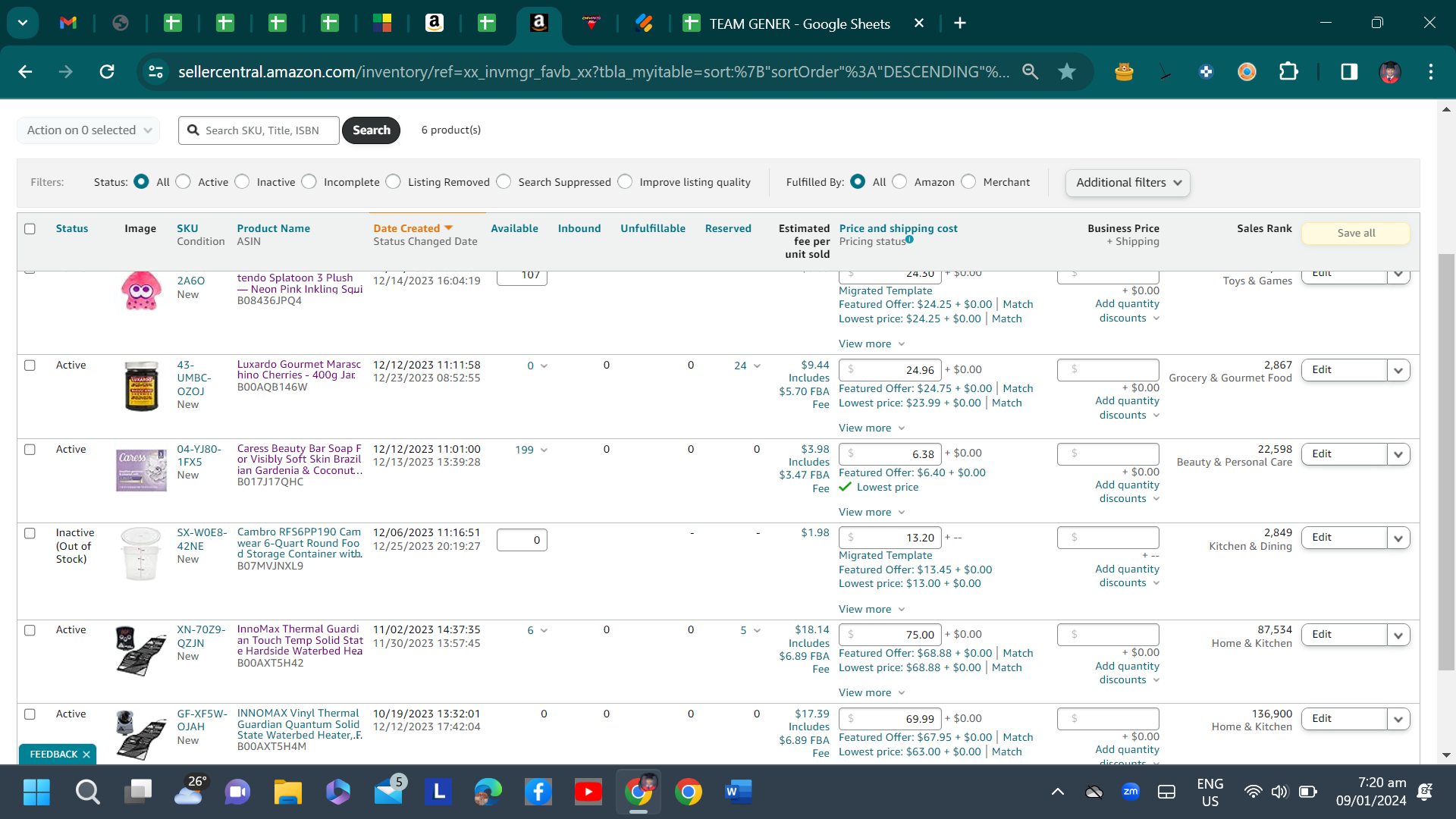Open the Gmail pinned tab
Viewport: 1456px width, 819px height.
pyautogui.click(x=68, y=23)
